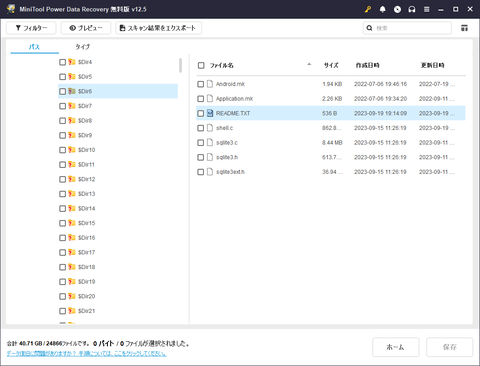Image resolution: width=480 pixels, height=366 pixels.
Task: Select the $Dir18 tree folder
Action: [x=86, y=267]
